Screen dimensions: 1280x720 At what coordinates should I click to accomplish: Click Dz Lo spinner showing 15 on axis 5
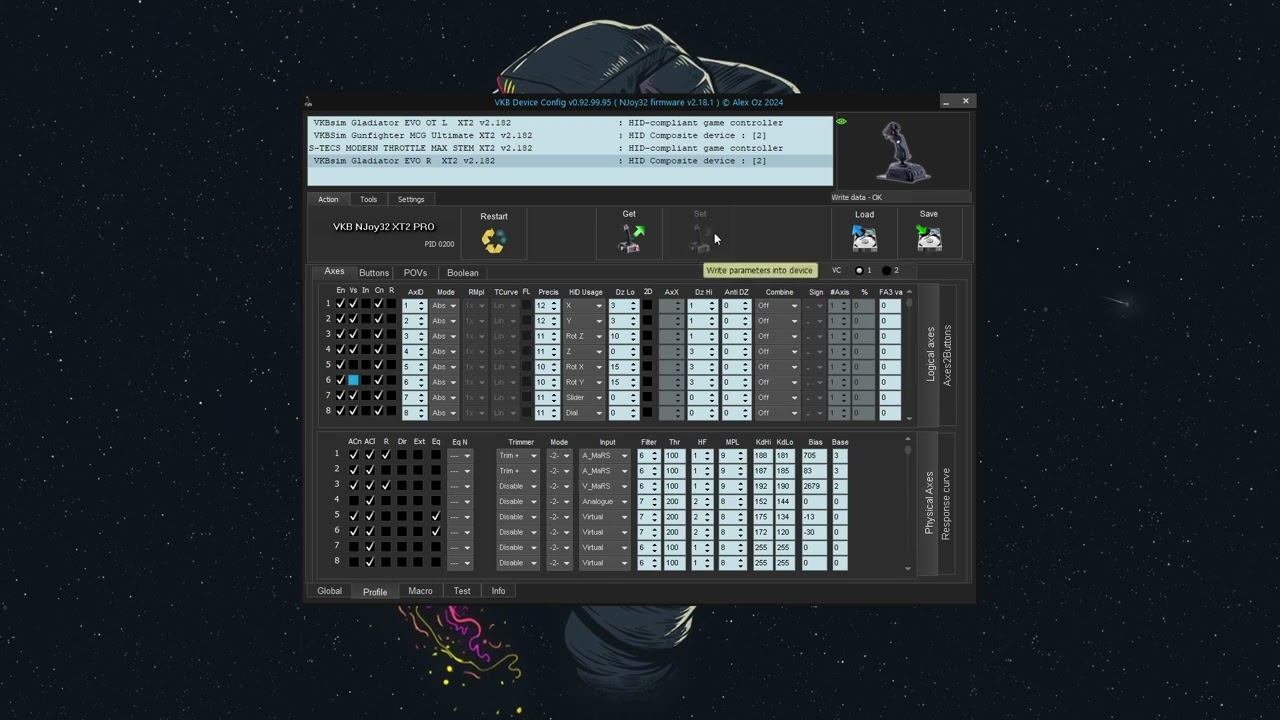click(x=622, y=367)
